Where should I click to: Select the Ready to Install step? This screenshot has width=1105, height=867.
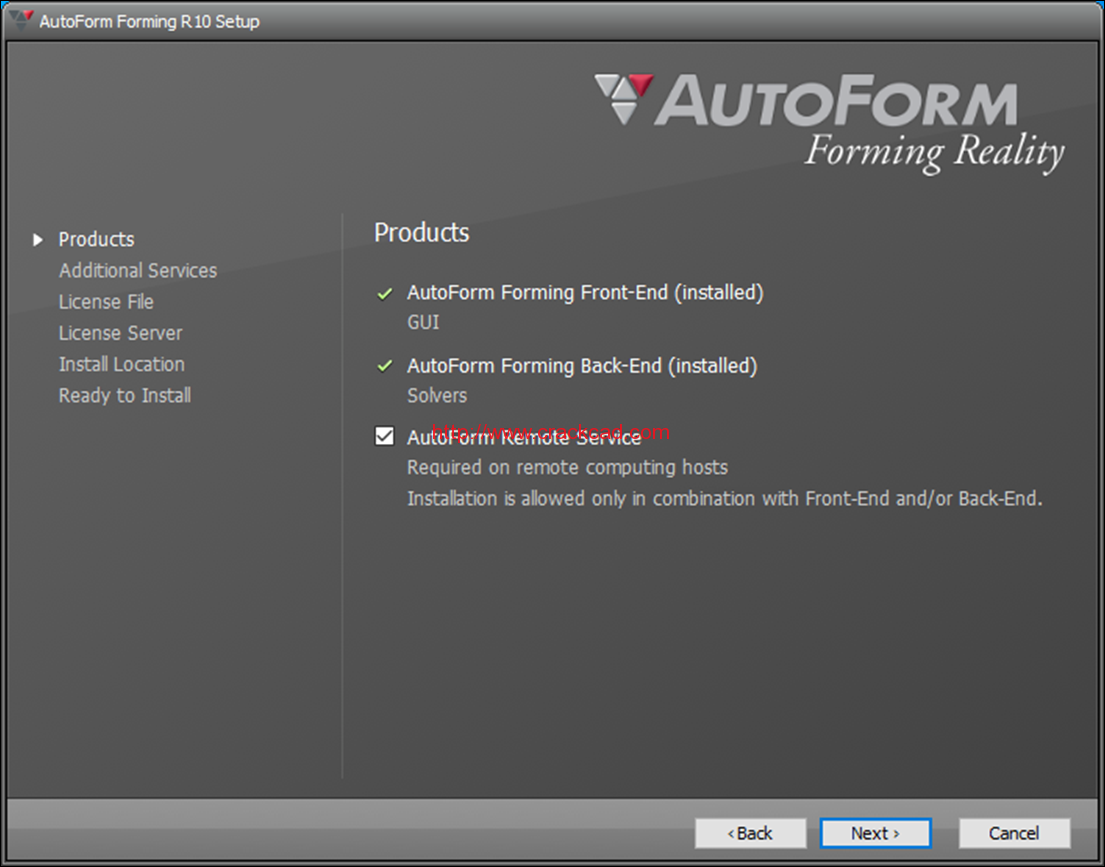click(x=125, y=395)
